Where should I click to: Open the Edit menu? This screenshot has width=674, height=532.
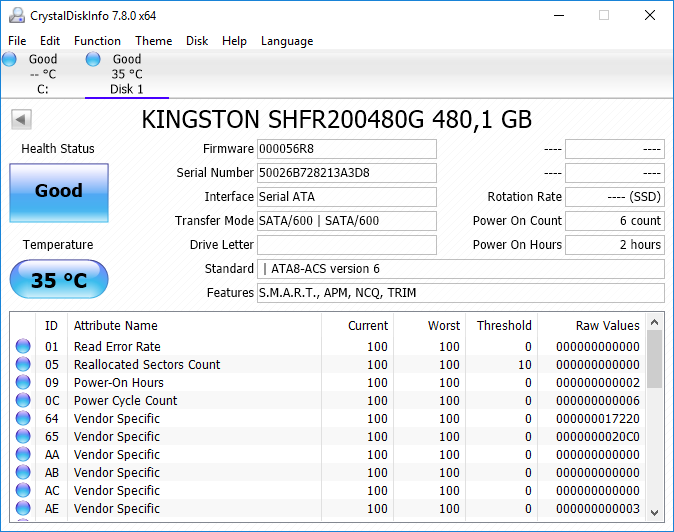click(50, 41)
